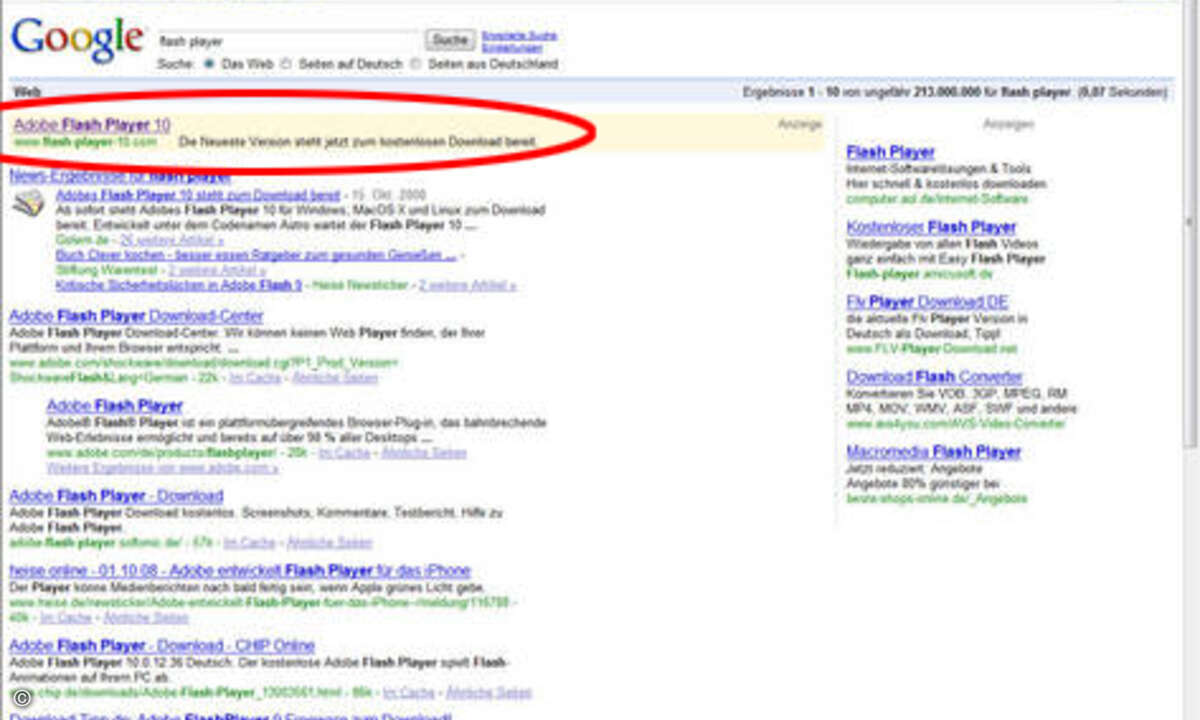Viewport: 1200px width, 720px height.
Task: Click the Suche button
Action: coord(449,40)
